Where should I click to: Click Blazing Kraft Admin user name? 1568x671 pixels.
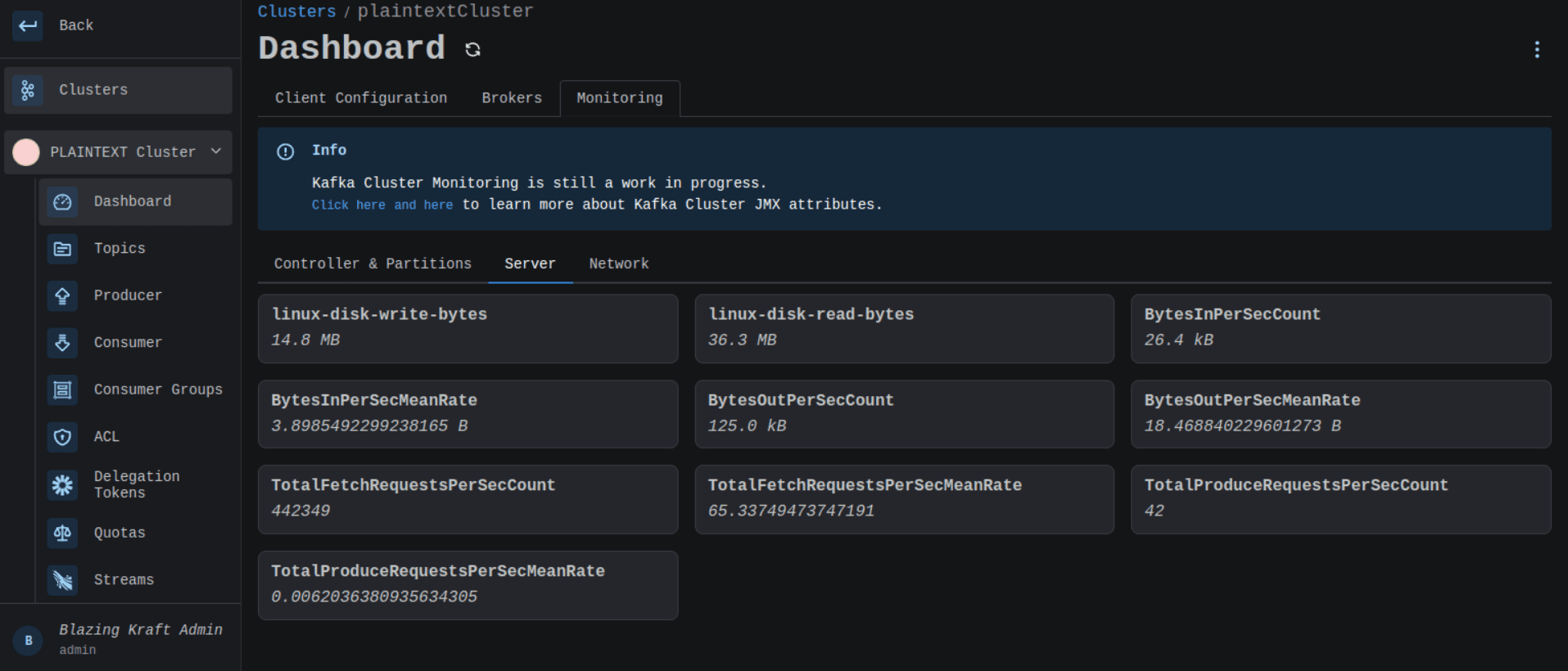click(x=141, y=629)
